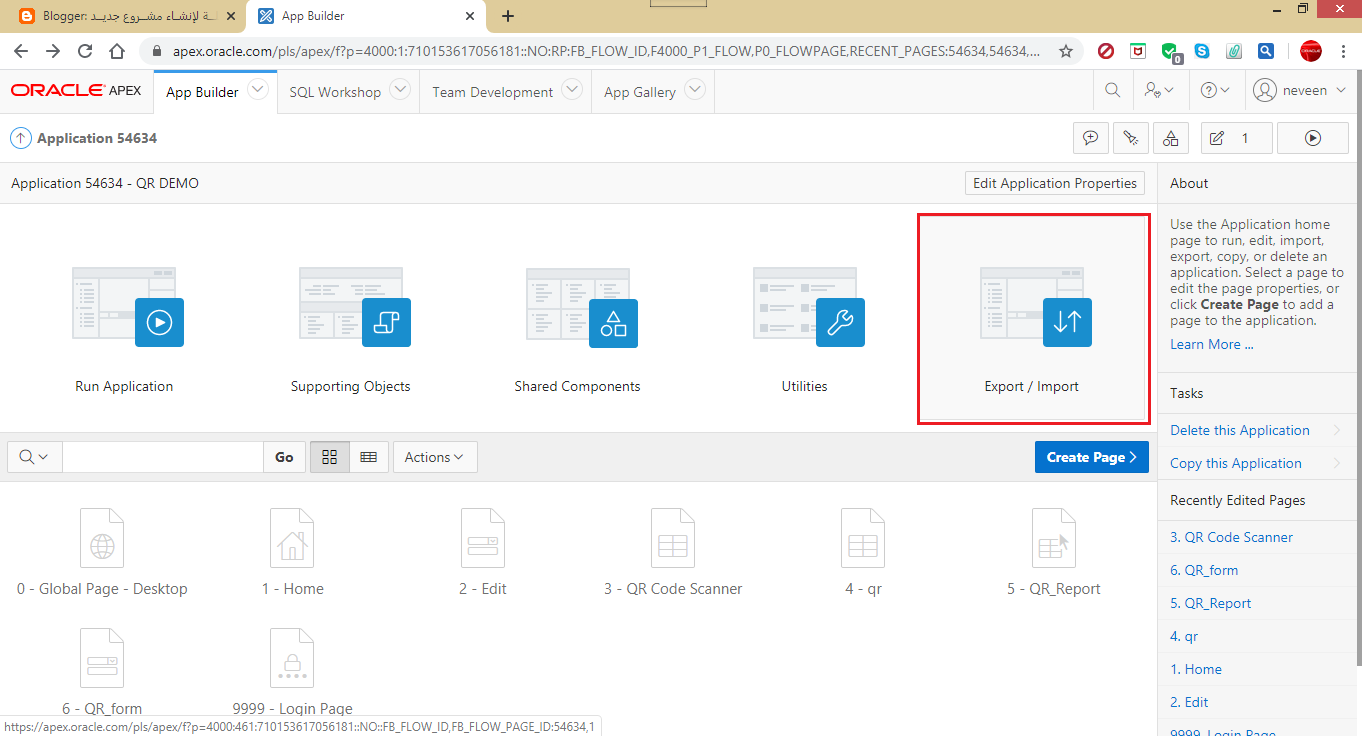The image size is (1362, 736).
Task: Click Edit Application Properties
Action: tap(1054, 183)
